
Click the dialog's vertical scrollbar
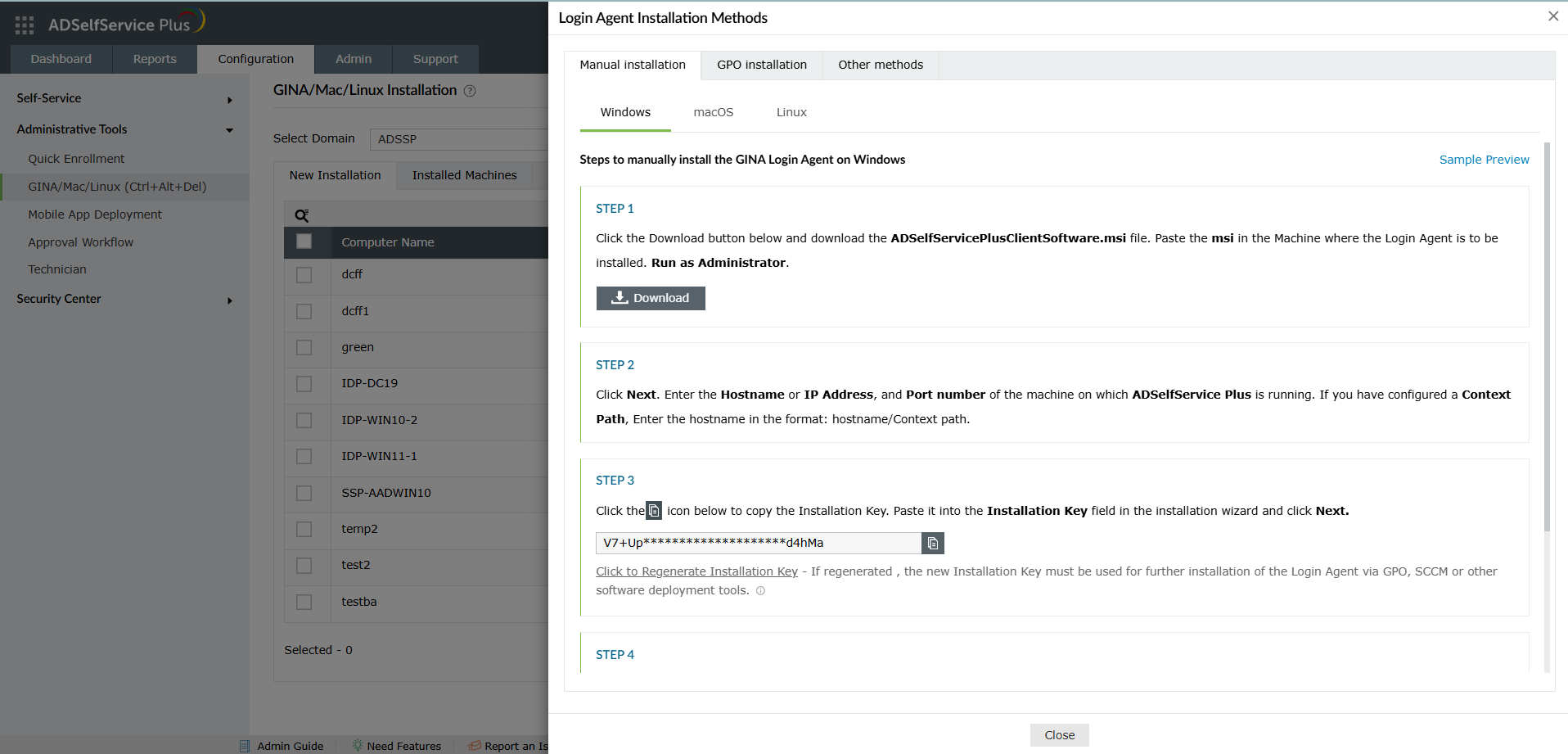click(1546, 336)
